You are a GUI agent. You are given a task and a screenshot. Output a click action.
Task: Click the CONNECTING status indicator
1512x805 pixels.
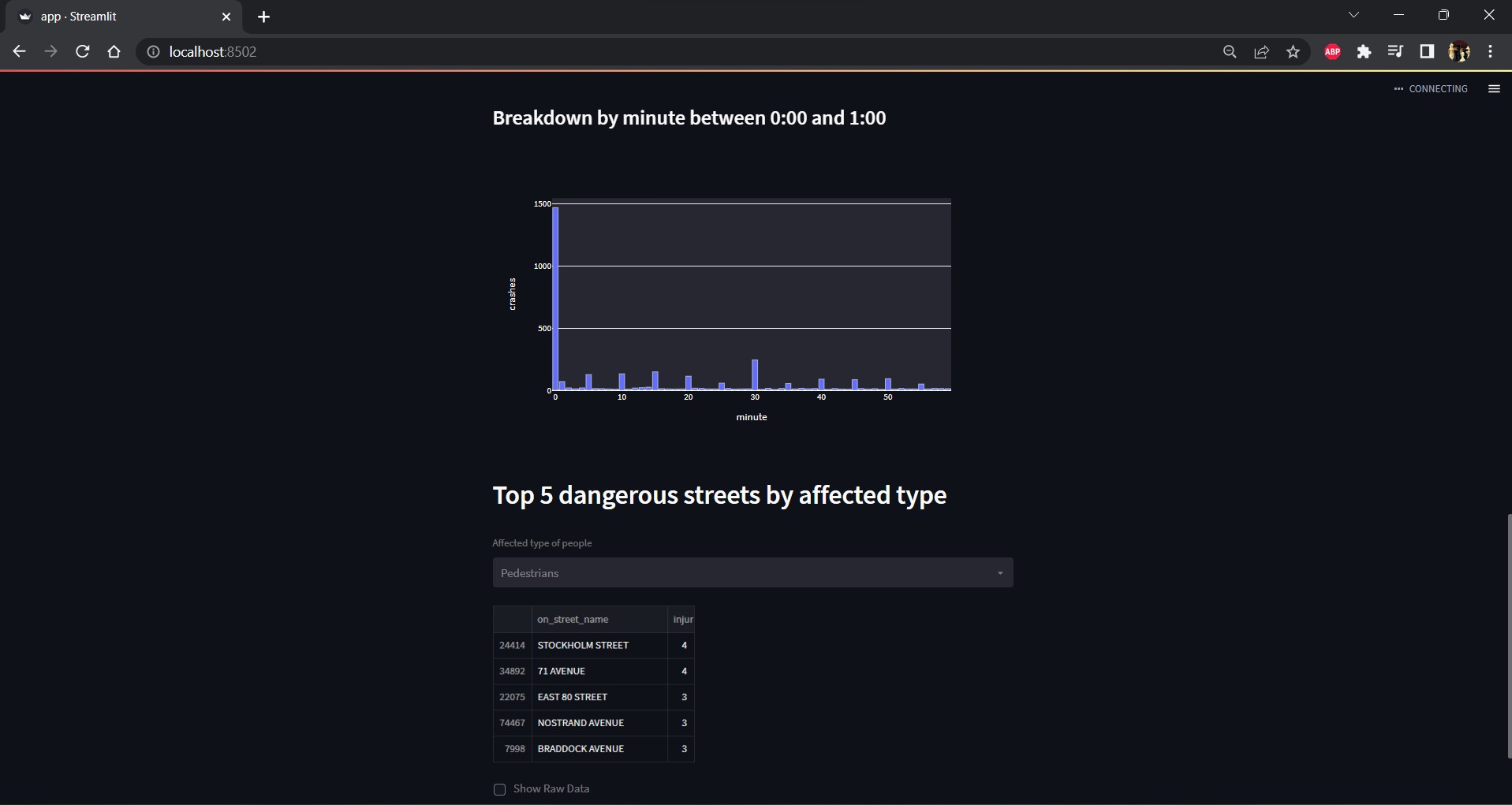click(1431, 89)
